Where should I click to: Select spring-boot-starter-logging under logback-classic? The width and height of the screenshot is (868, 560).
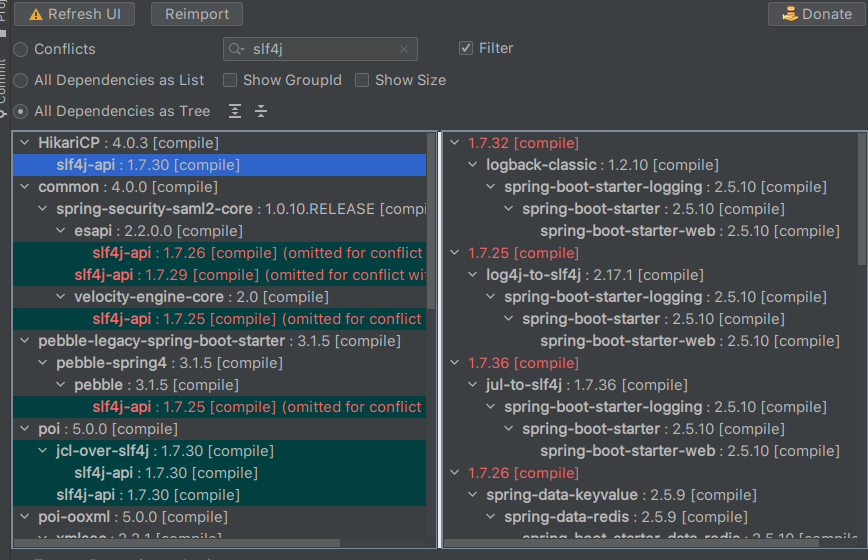665,187
